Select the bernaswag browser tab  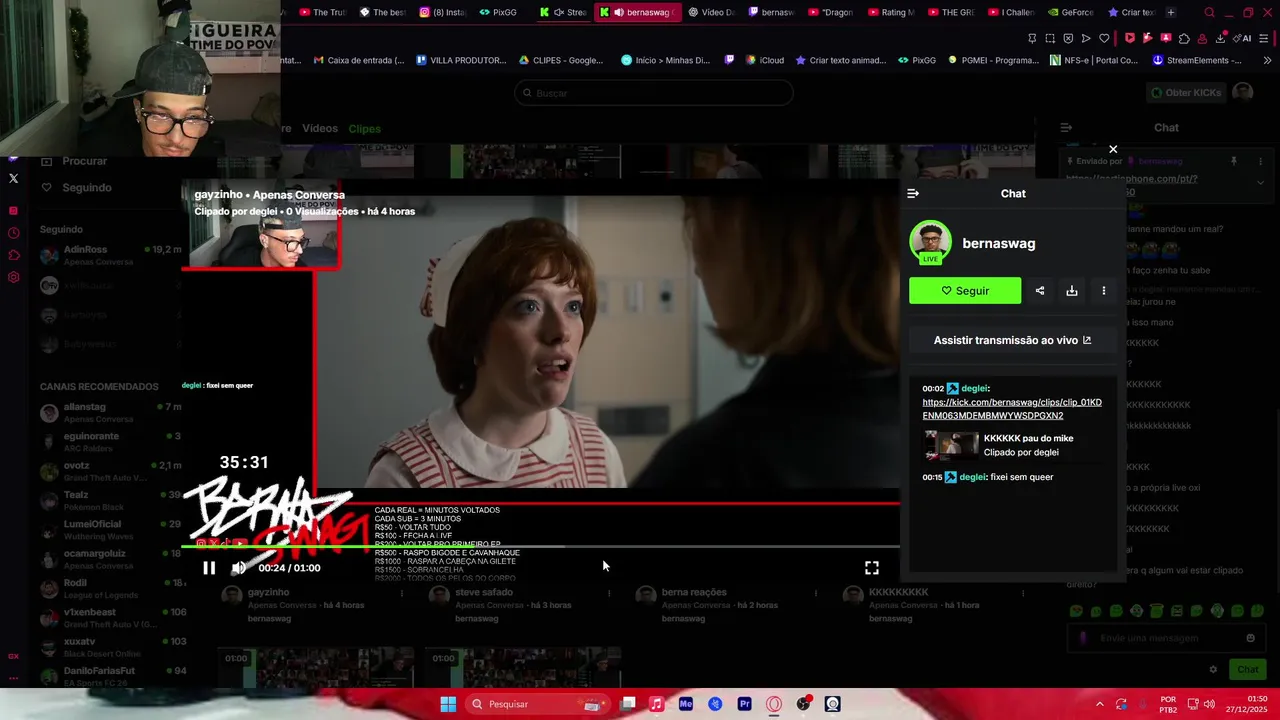pos(638,12)
